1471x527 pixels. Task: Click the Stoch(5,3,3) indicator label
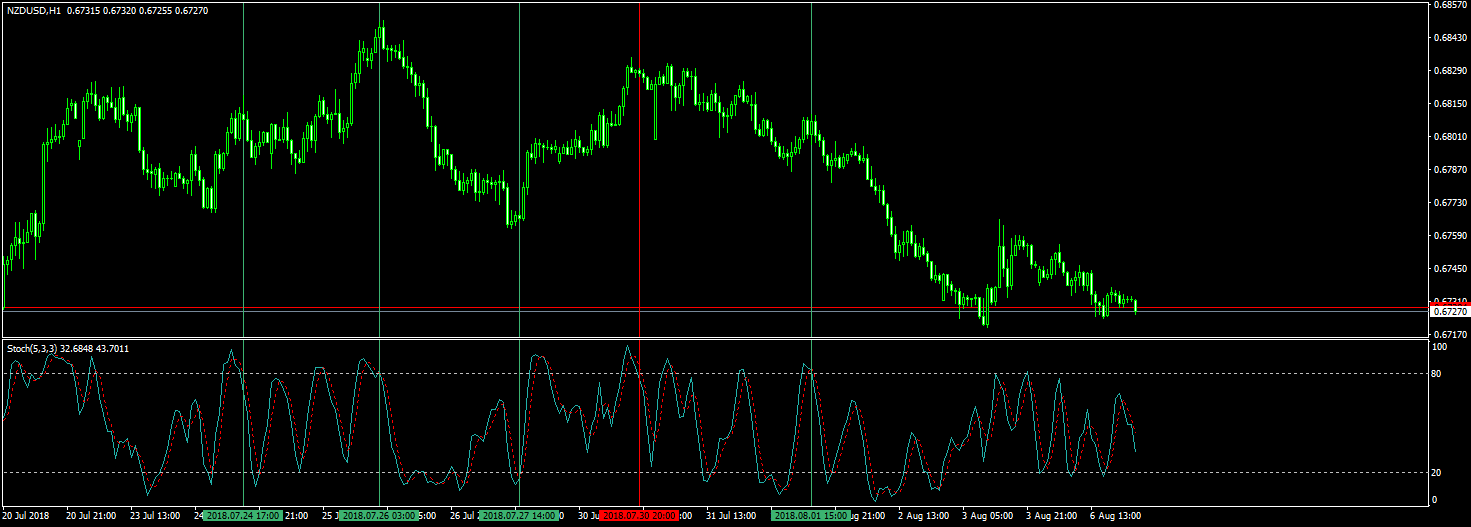(x=31, y=348)
